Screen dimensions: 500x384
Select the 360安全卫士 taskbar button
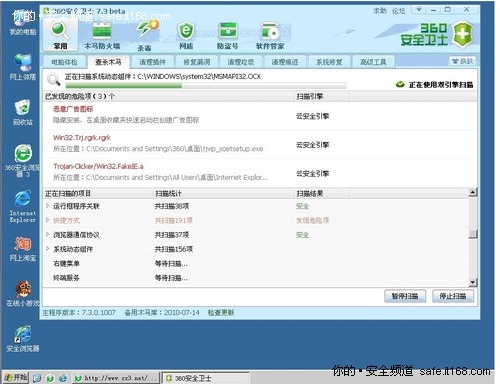(206, 378)
